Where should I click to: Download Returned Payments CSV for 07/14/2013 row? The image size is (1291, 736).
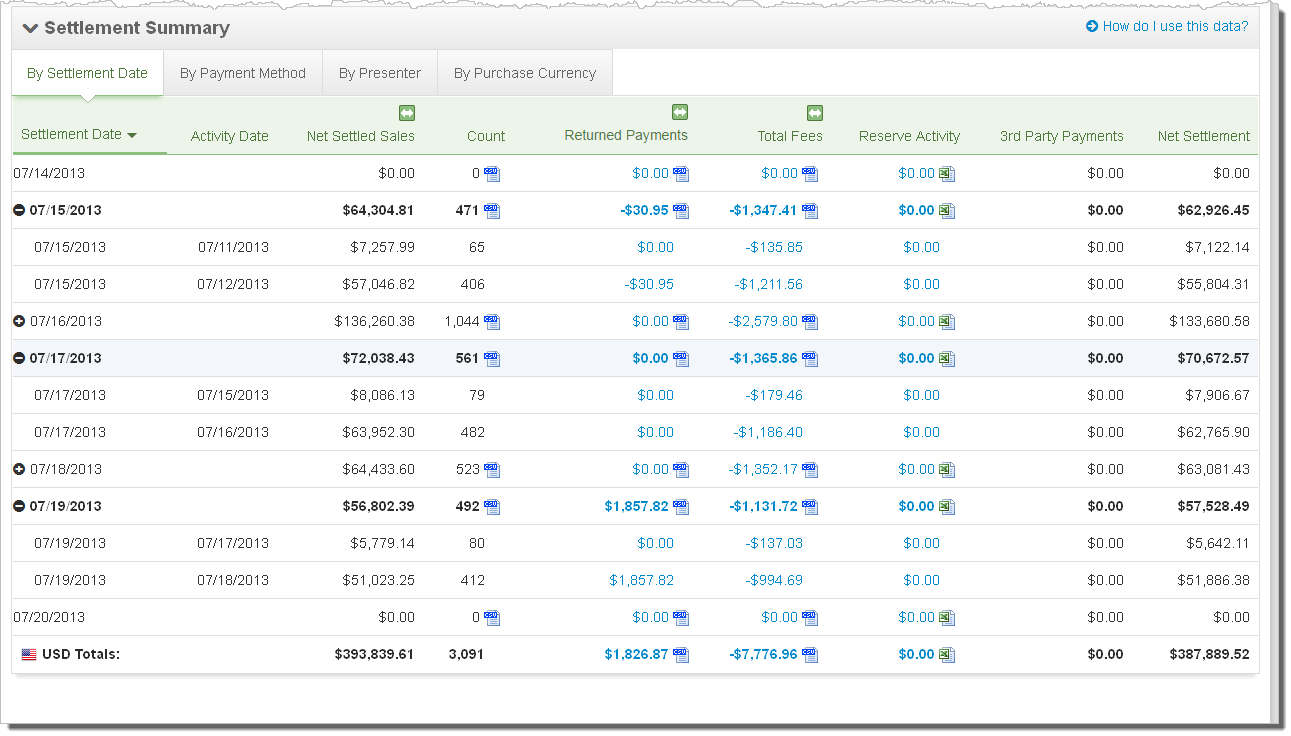(681, 174)
